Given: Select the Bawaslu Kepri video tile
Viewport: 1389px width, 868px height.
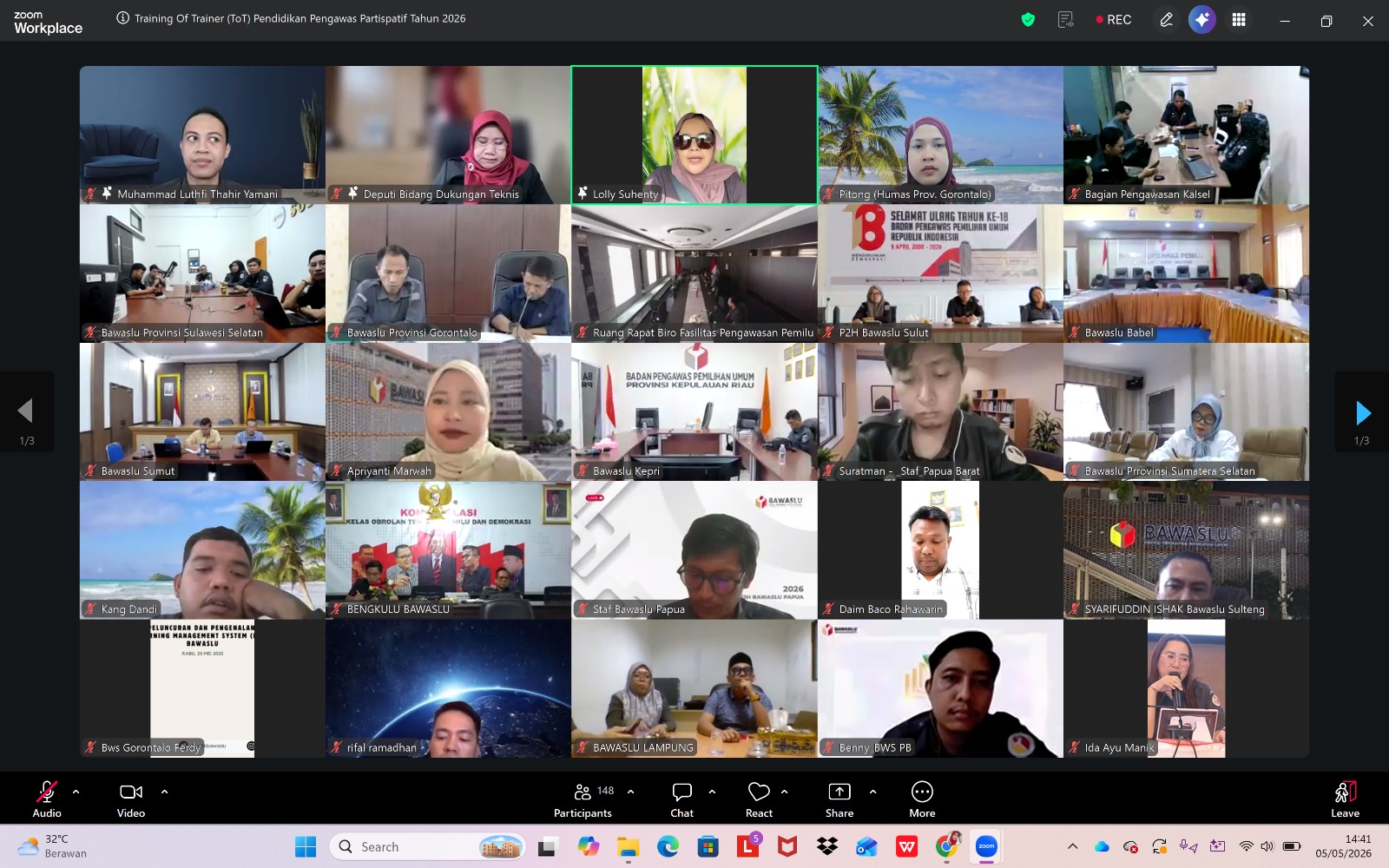Looking at the screenshot, I should (x=694, y=412).
